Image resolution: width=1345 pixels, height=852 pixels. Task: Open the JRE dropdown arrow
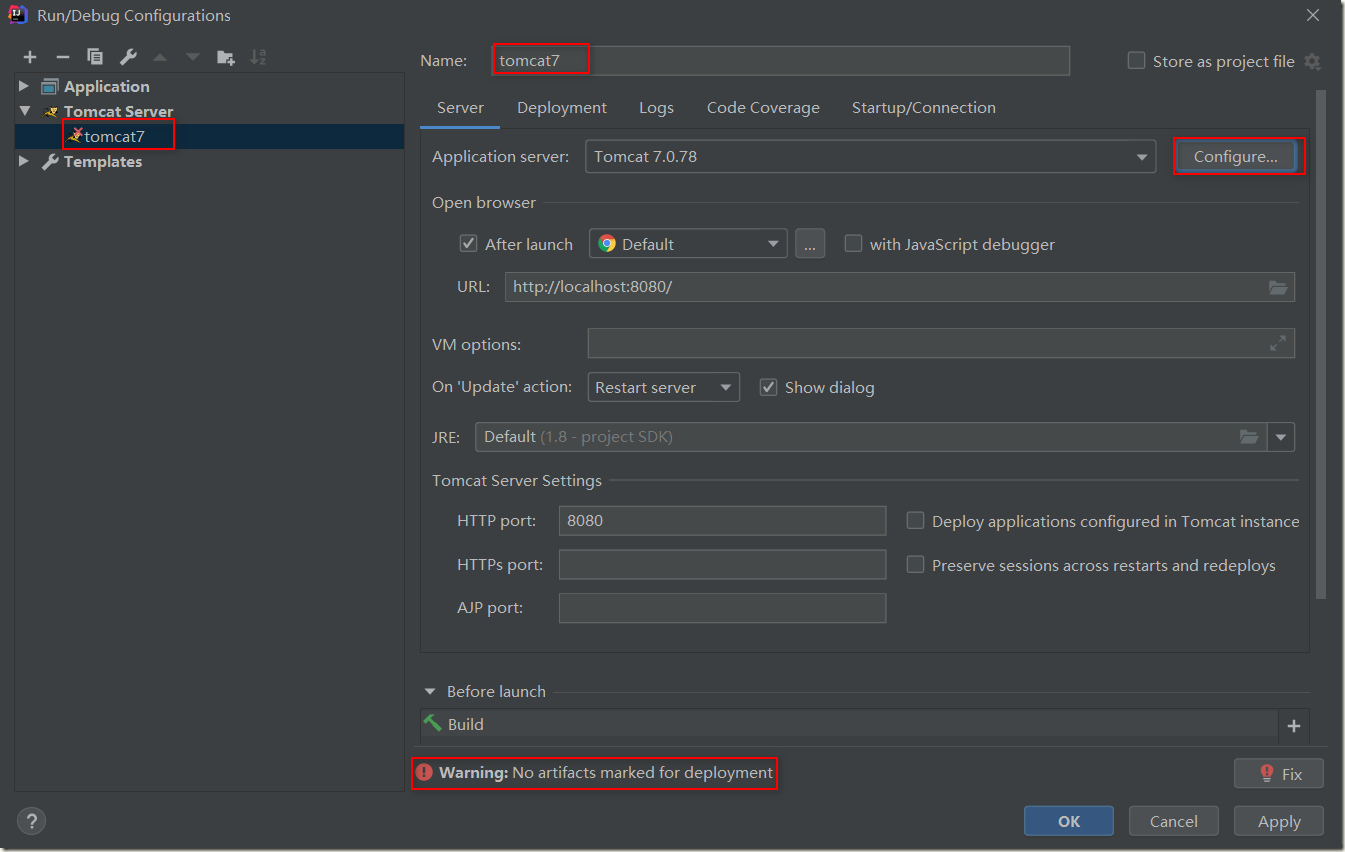1282,437
